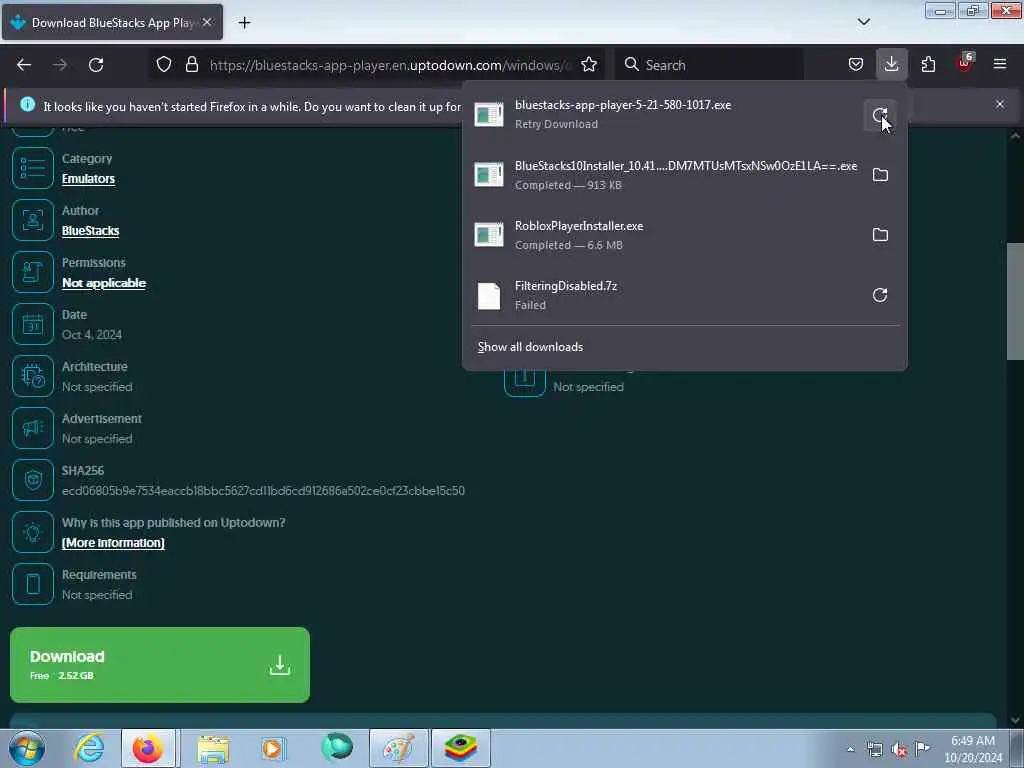The height and width of the screenshot is (768, 1024).
Task: Show all downloads
Action: (x=530, y=347)
